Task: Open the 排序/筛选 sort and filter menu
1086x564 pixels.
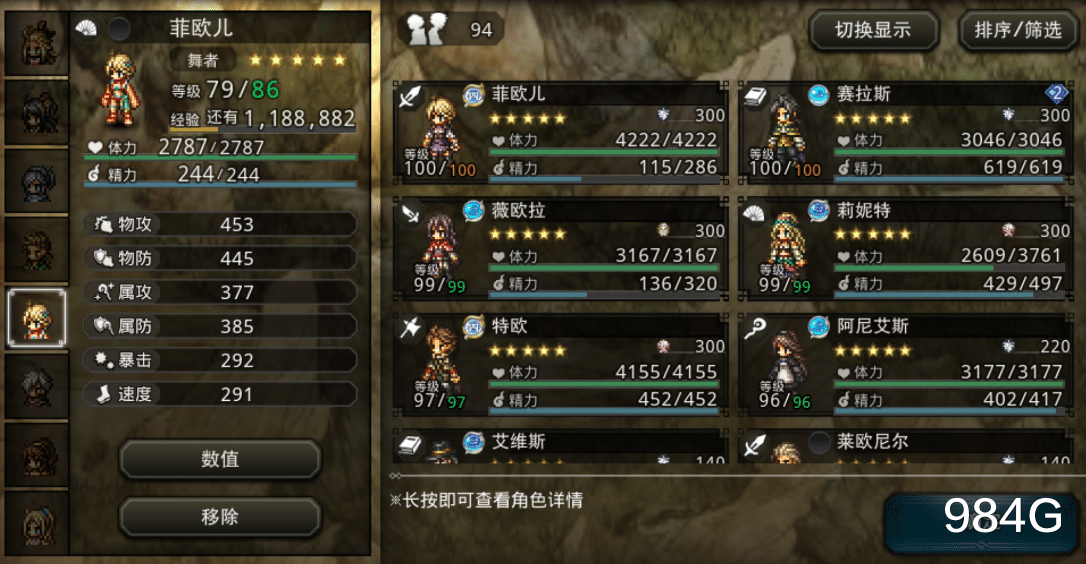Action: [1017, 30]
